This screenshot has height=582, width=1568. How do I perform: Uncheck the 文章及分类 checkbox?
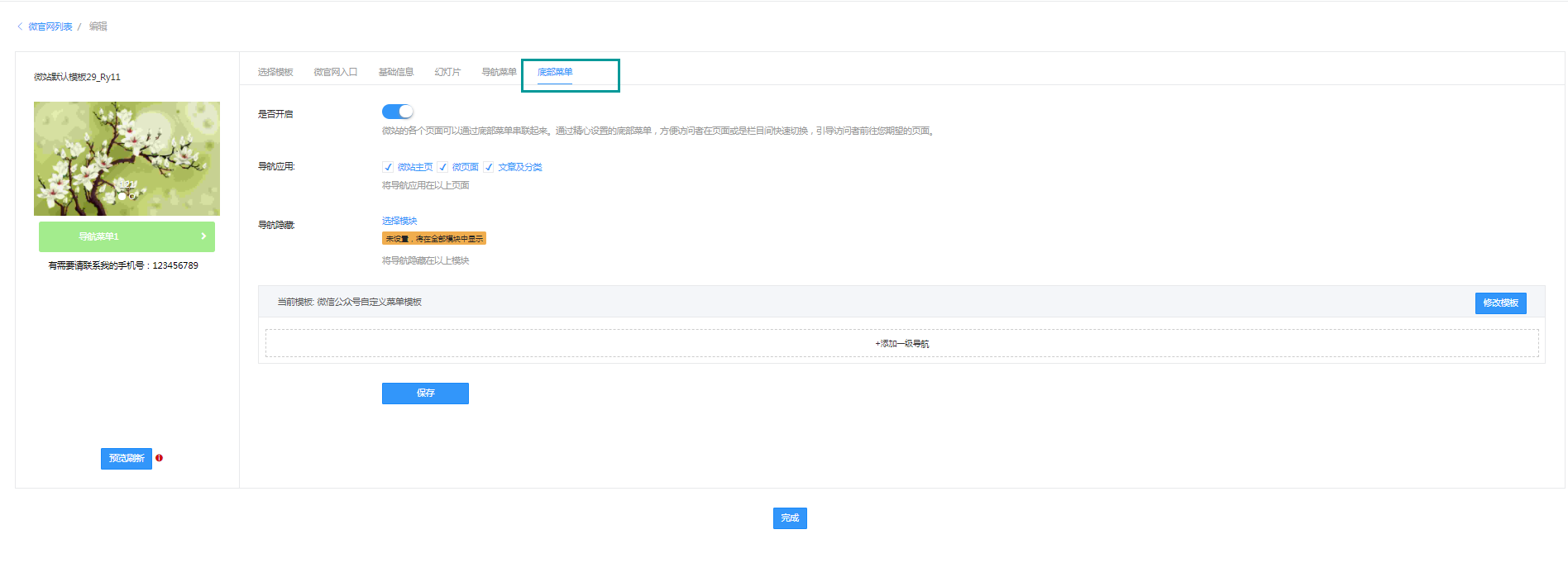click(x=489, y=167)
